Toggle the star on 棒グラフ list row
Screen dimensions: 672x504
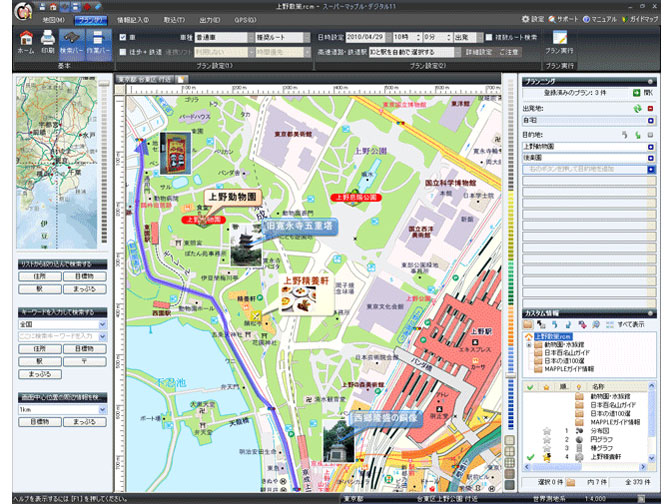point(546,448)
